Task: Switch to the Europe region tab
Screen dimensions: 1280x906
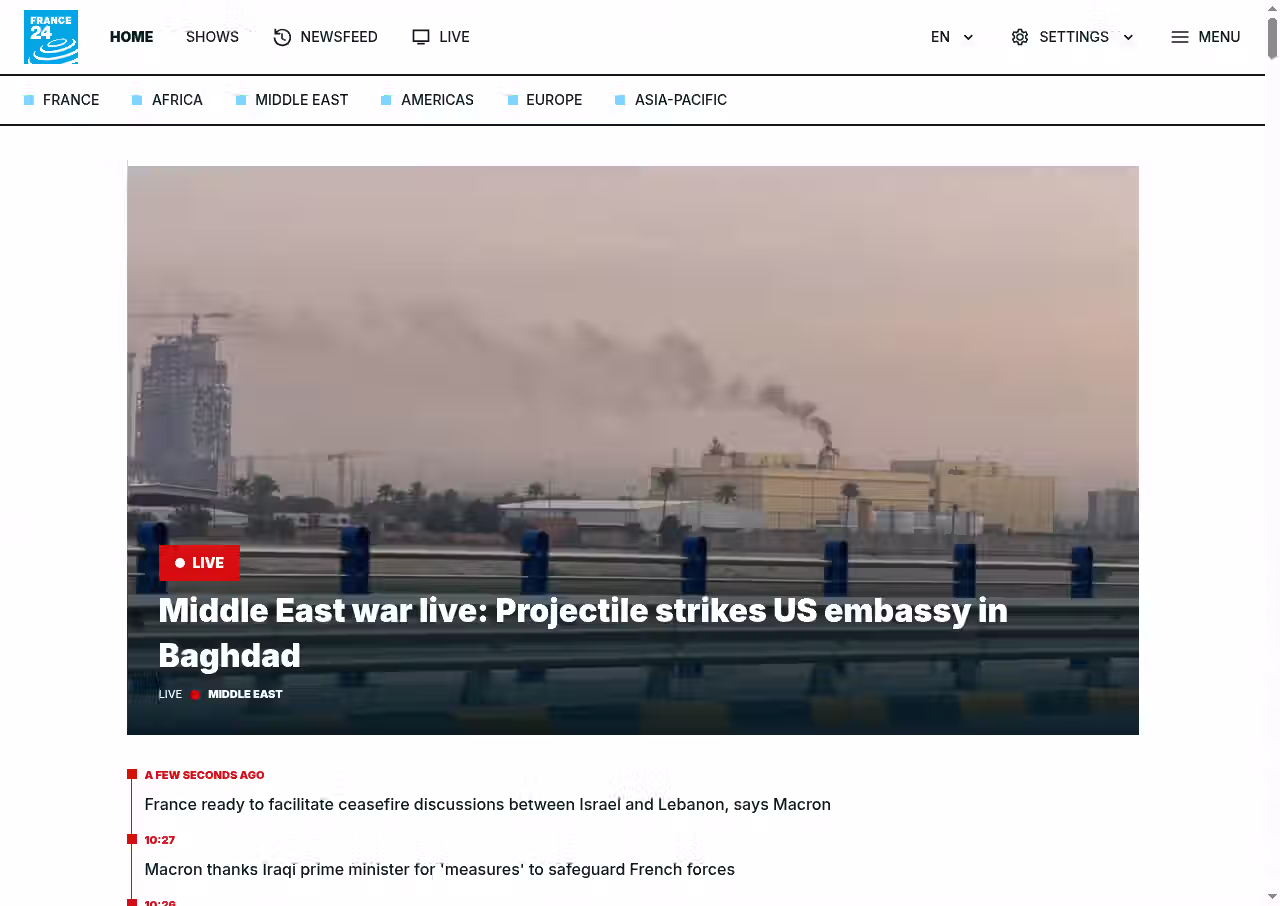Action: tap(554, 100)
